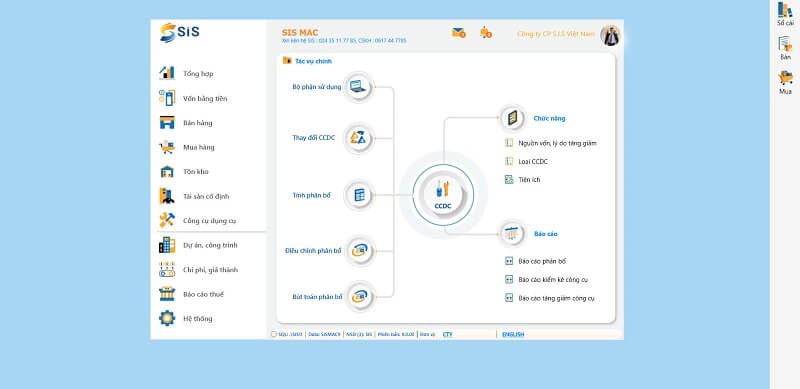Select the Công cụ dụng cụ menu label
The height and width of the screenshot is (389, 800).
[209, 221]
